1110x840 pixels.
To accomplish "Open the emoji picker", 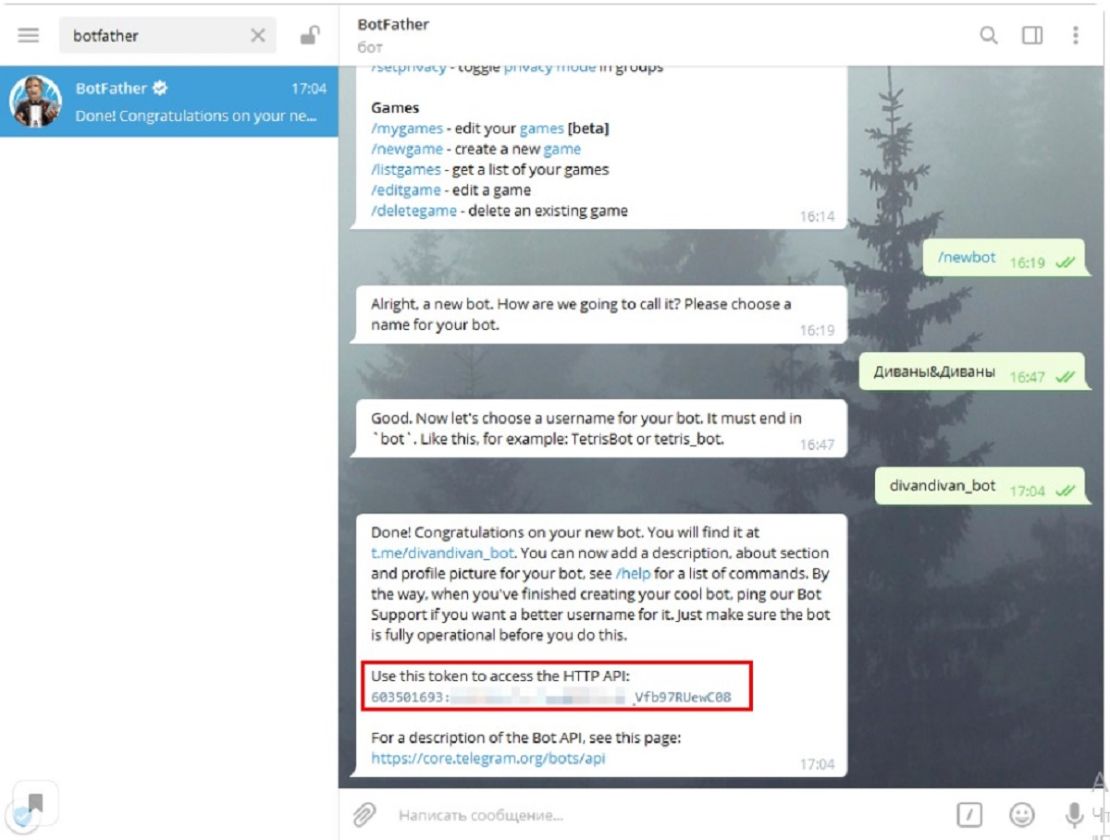I will (1022, 815).
